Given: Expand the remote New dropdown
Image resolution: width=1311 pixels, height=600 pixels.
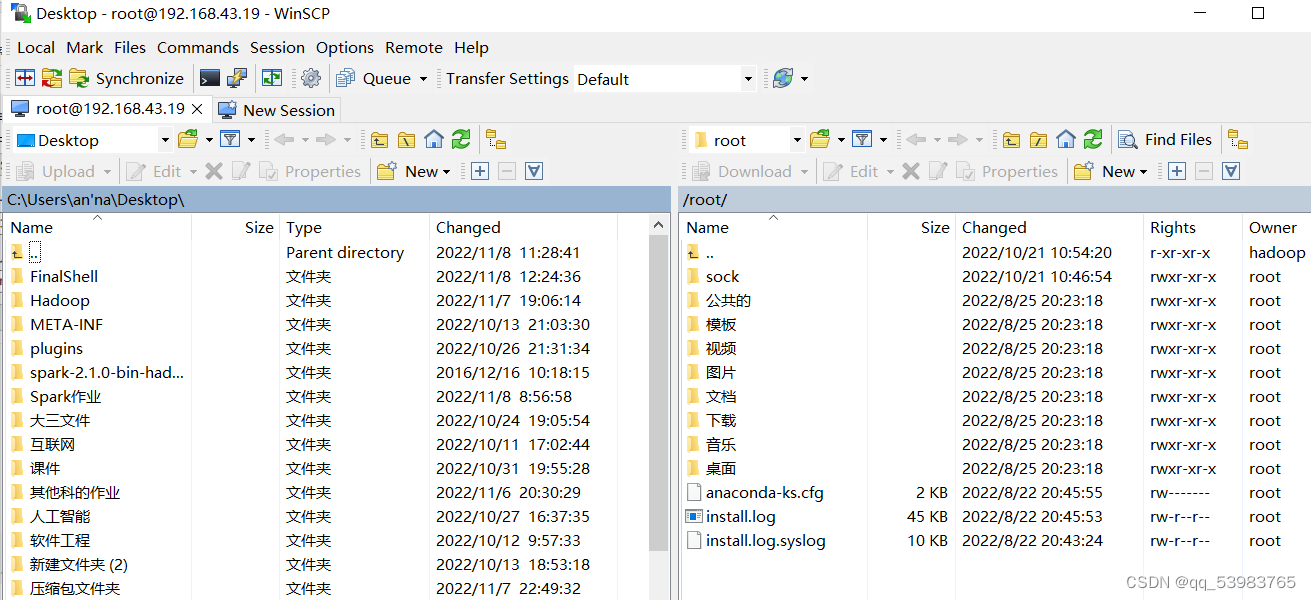Looking at the screenshot, I should pos(1143,172).
